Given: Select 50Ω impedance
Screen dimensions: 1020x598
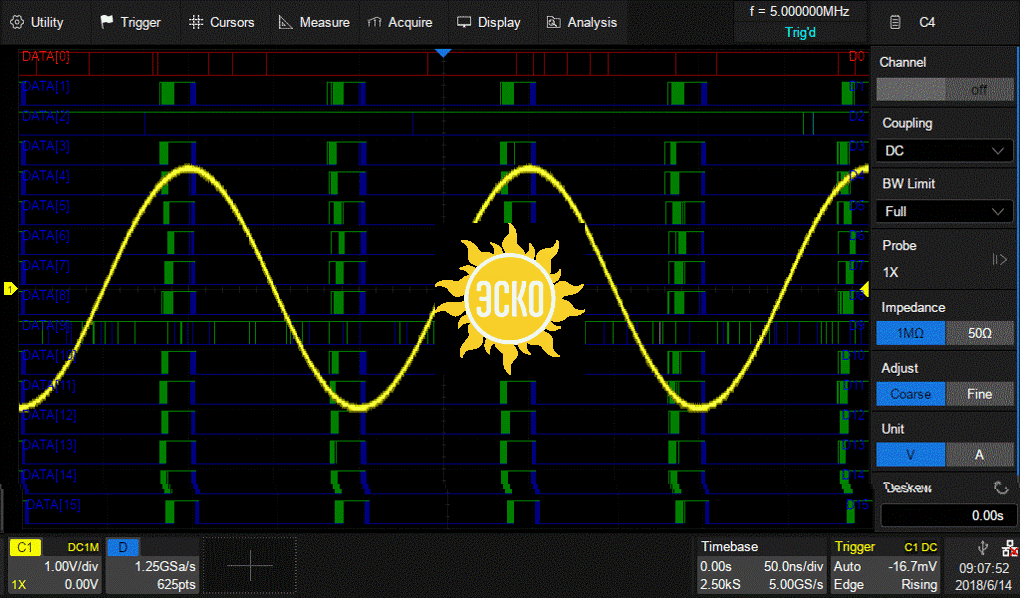Looking at the screenshot, I should (x=979, y=333).
